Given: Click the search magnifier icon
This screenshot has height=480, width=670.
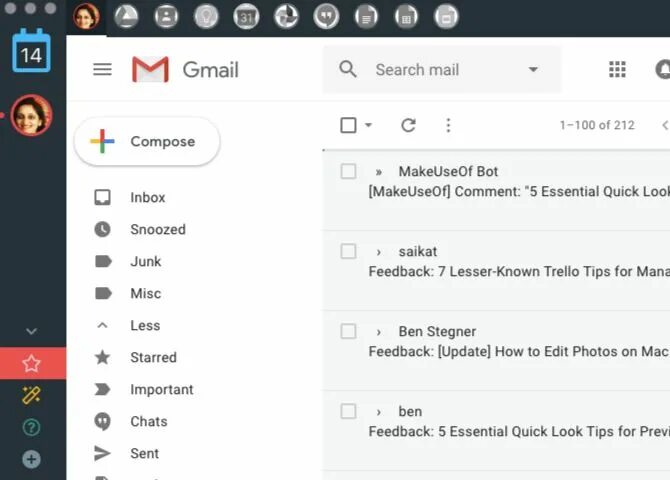Looking at the screenshot, I should (x=348, y=69).
